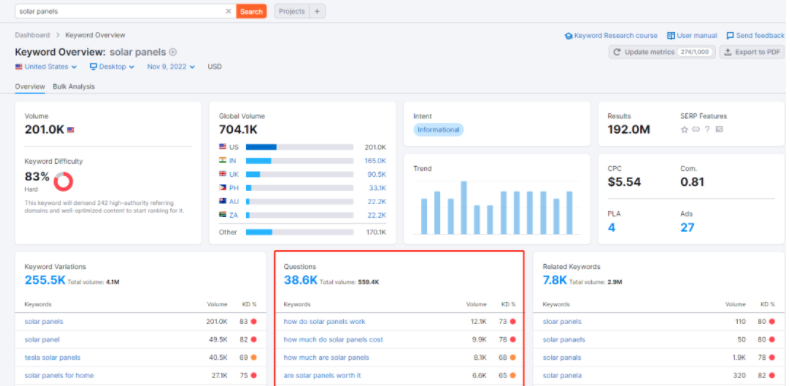The image size is (790, 386).
Task: Click the Keyword Research course icon
Action: tap(569, 36)
